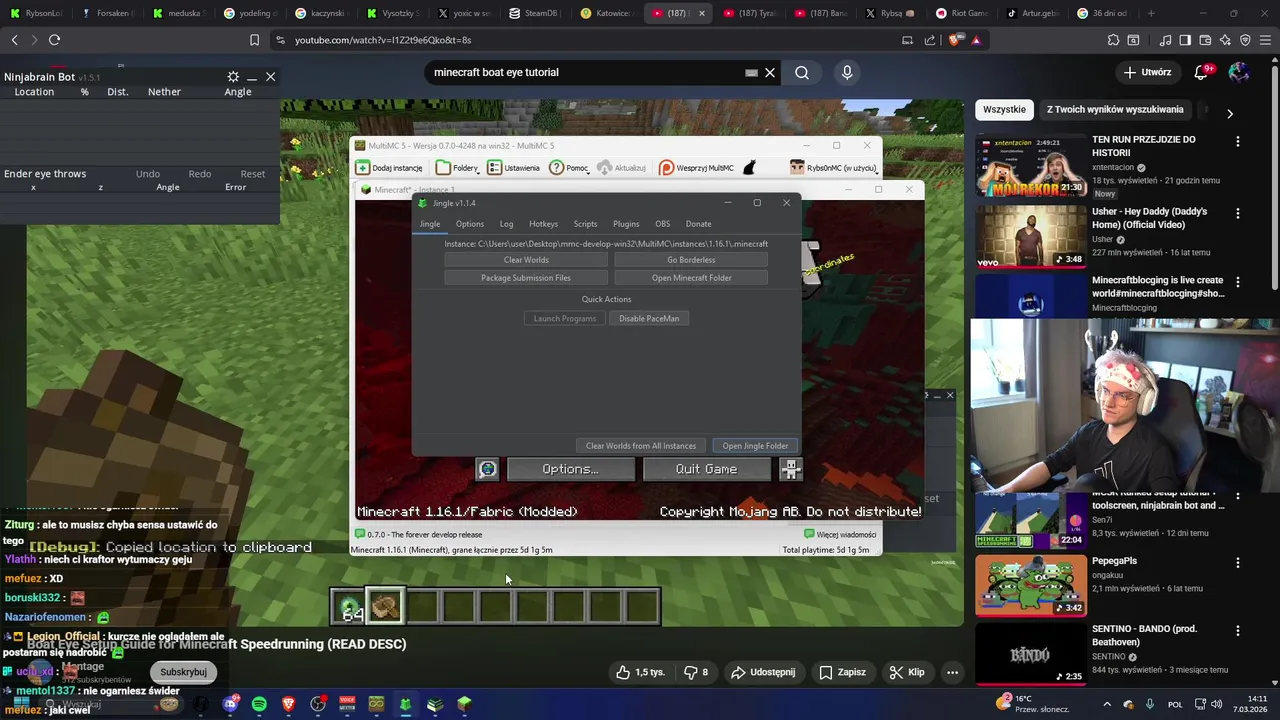Image resolution: width=1280 pixels, height=720 pixels.
Task: Open Spotify from the taskbar
Action: coord(260,704)
